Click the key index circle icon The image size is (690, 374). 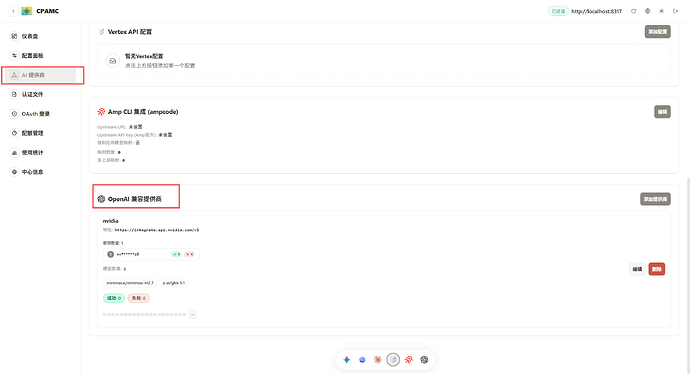[110, 254]
